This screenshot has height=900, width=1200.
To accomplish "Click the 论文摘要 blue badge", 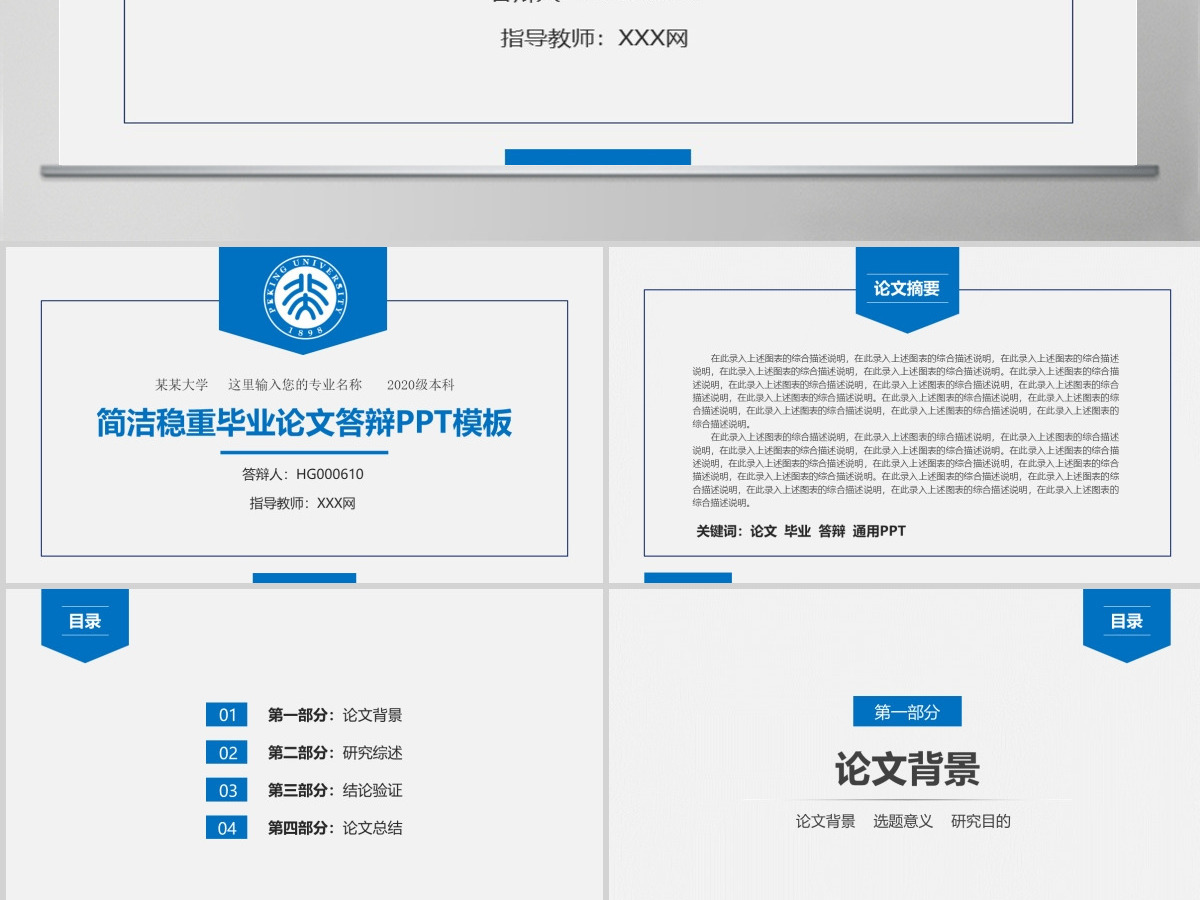I will (907, 289).
